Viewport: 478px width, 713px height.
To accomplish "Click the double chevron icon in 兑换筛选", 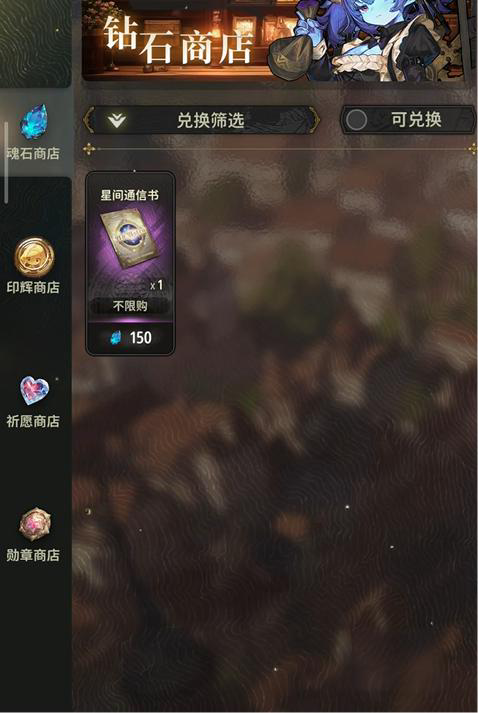I will coord(117,121).
